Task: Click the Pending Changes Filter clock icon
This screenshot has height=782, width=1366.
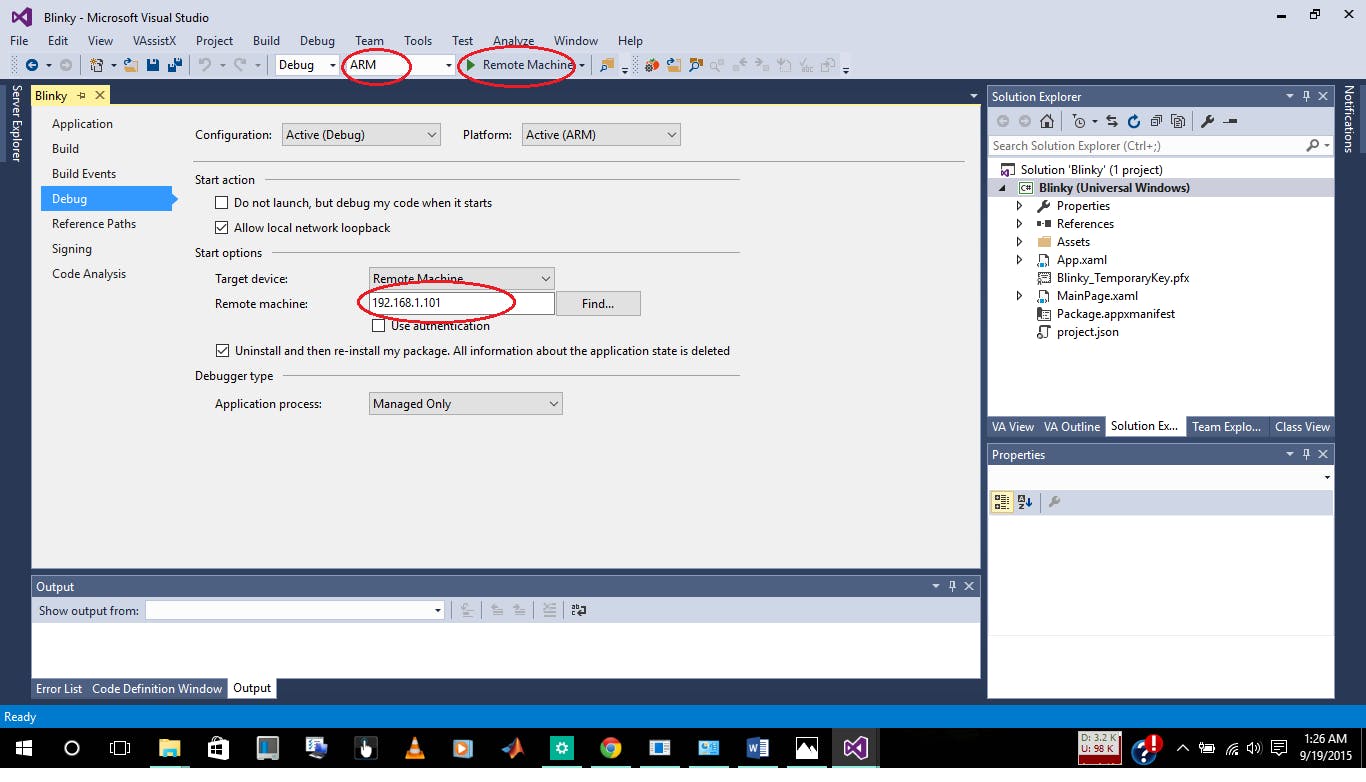Action: (x=1079, y=121)
